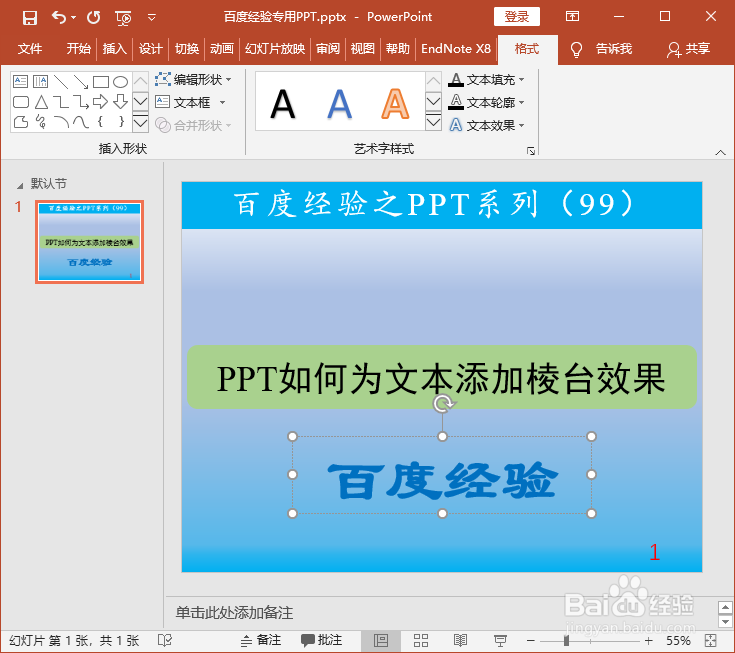735x653 pixels.
Task: Open the 编辑形状 dropdown
Action: tap(193, 79)
